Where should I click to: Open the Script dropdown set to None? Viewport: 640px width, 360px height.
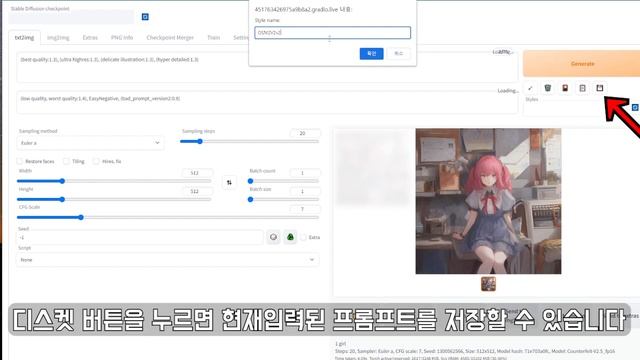167,260
